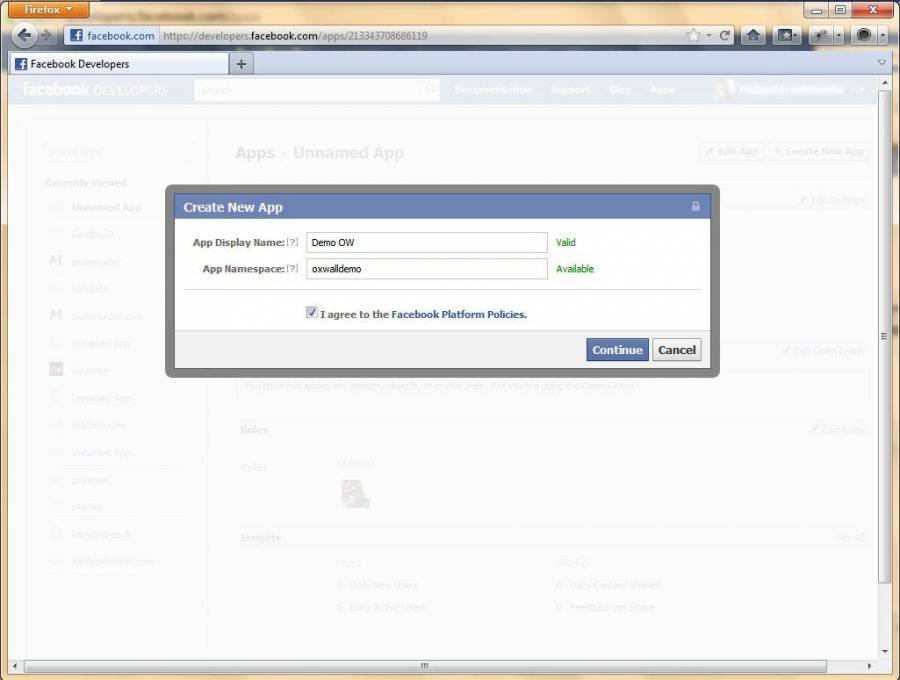Screen dimensions: 900x680
Task: Open the URL history dropdown beside the star
Action: 709,36
